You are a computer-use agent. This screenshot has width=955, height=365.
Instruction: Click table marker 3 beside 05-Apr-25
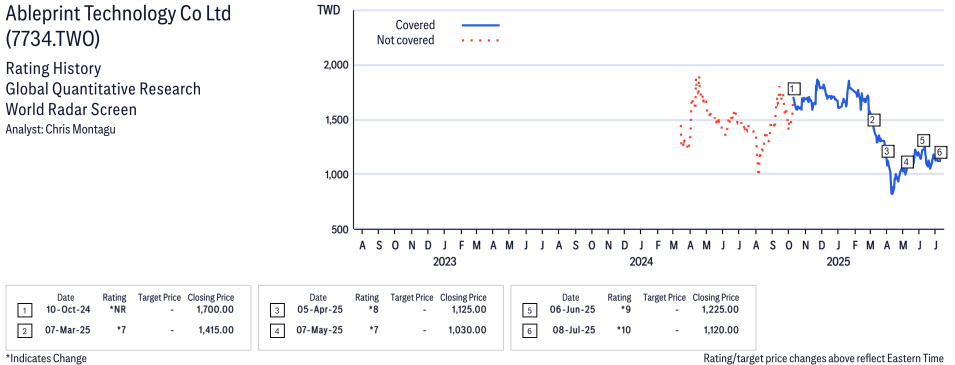(277, 311)
